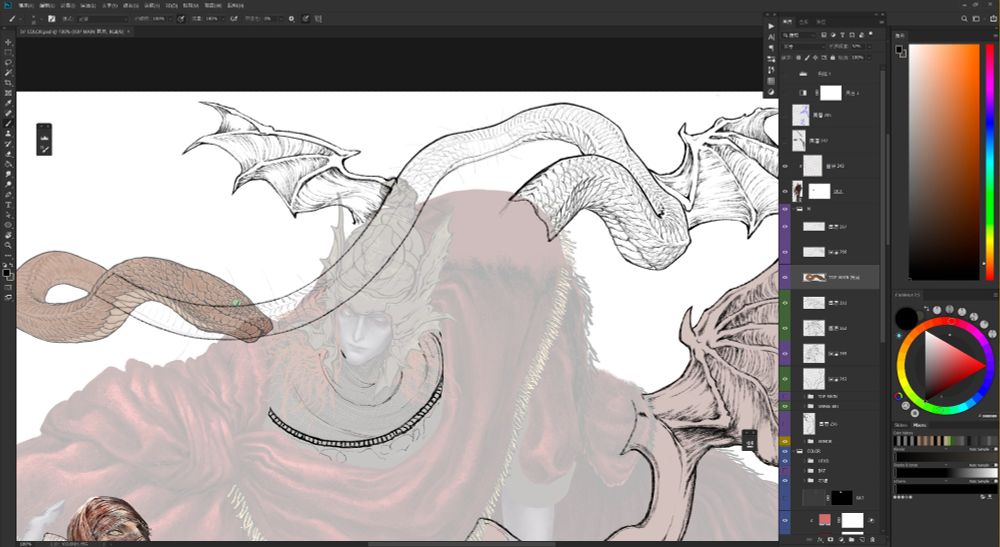
Task: Toggle pressure for opacity button
Action: (182, 19)
